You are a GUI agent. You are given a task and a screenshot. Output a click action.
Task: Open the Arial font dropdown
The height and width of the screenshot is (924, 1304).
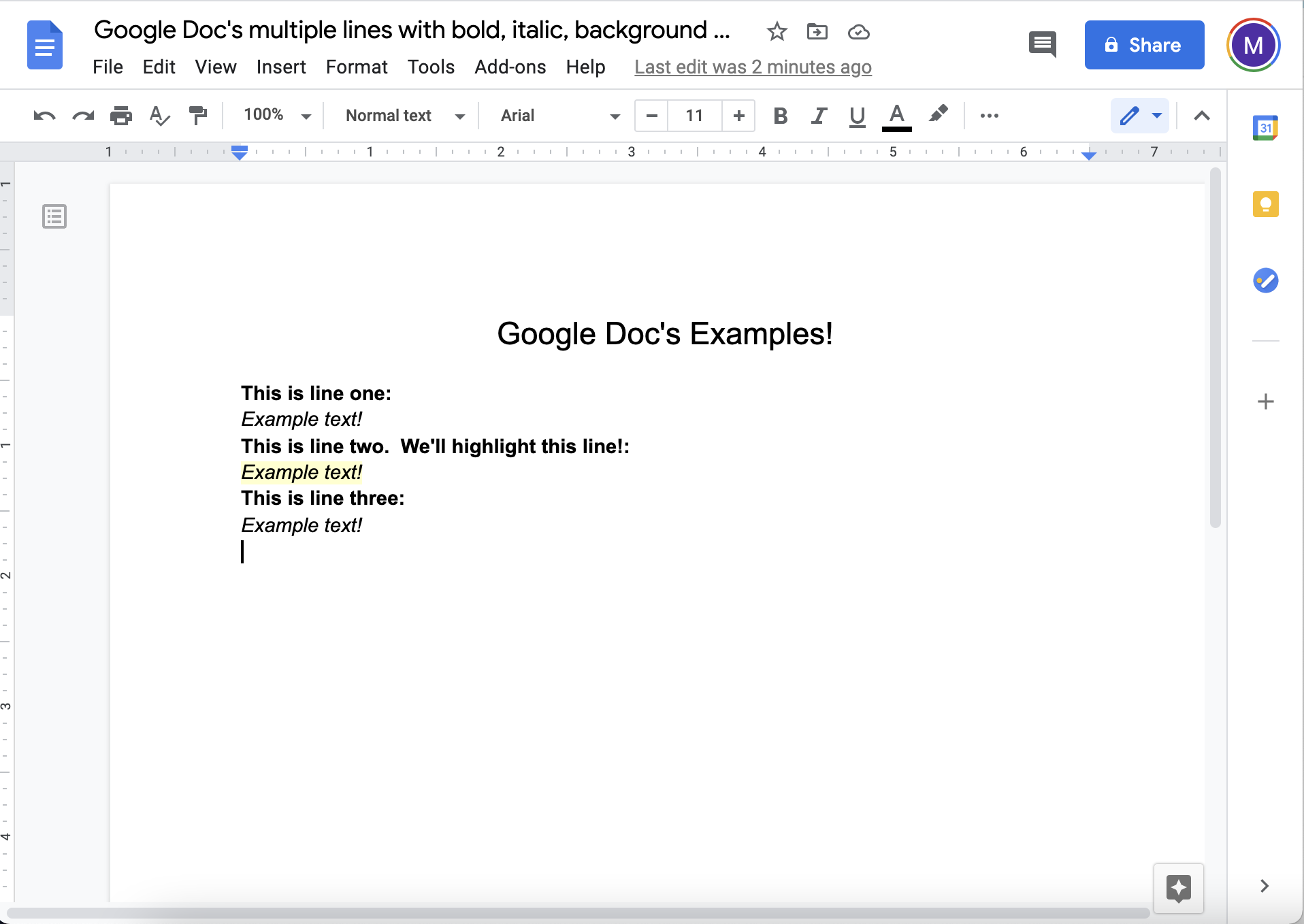(559, 116)
